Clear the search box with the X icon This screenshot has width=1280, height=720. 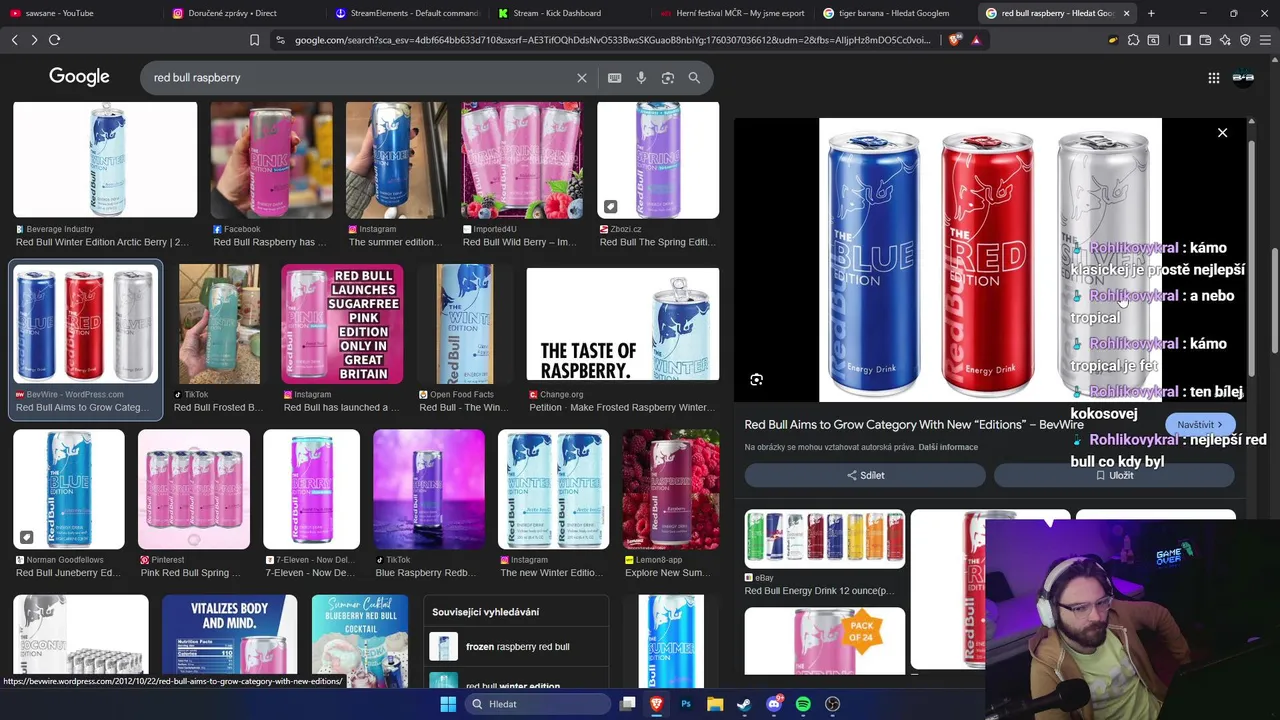tap(582, 78)
